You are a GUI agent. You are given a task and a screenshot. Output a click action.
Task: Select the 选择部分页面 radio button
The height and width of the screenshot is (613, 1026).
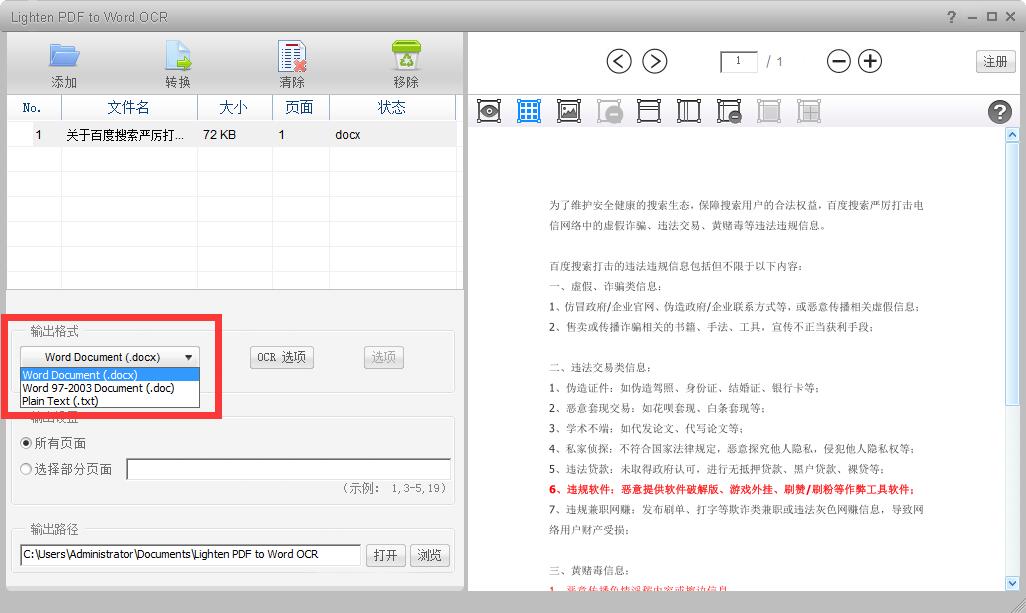click(26, 469)
